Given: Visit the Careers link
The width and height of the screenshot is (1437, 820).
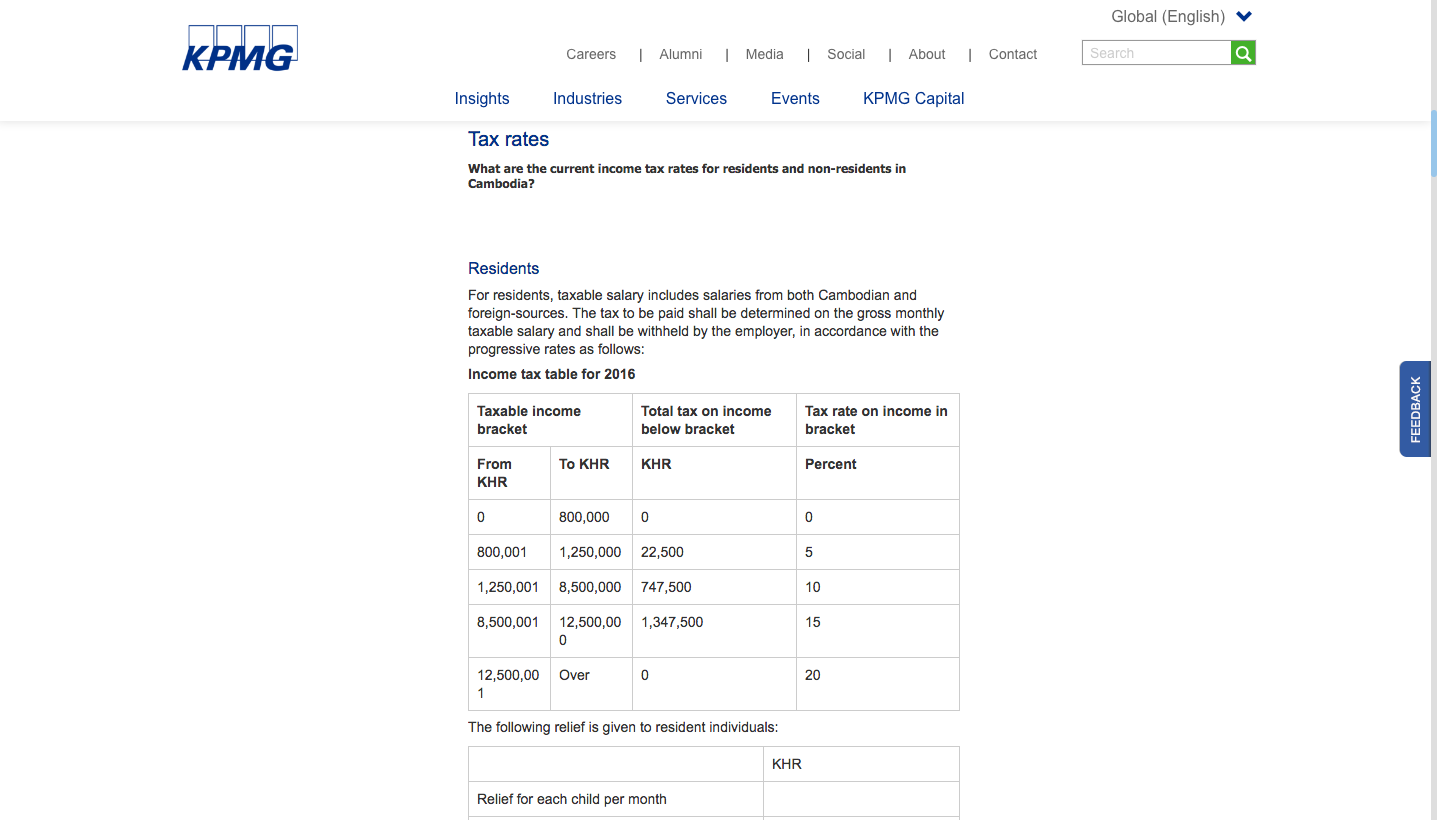Looking at the screenshot, I should (591, 54).
